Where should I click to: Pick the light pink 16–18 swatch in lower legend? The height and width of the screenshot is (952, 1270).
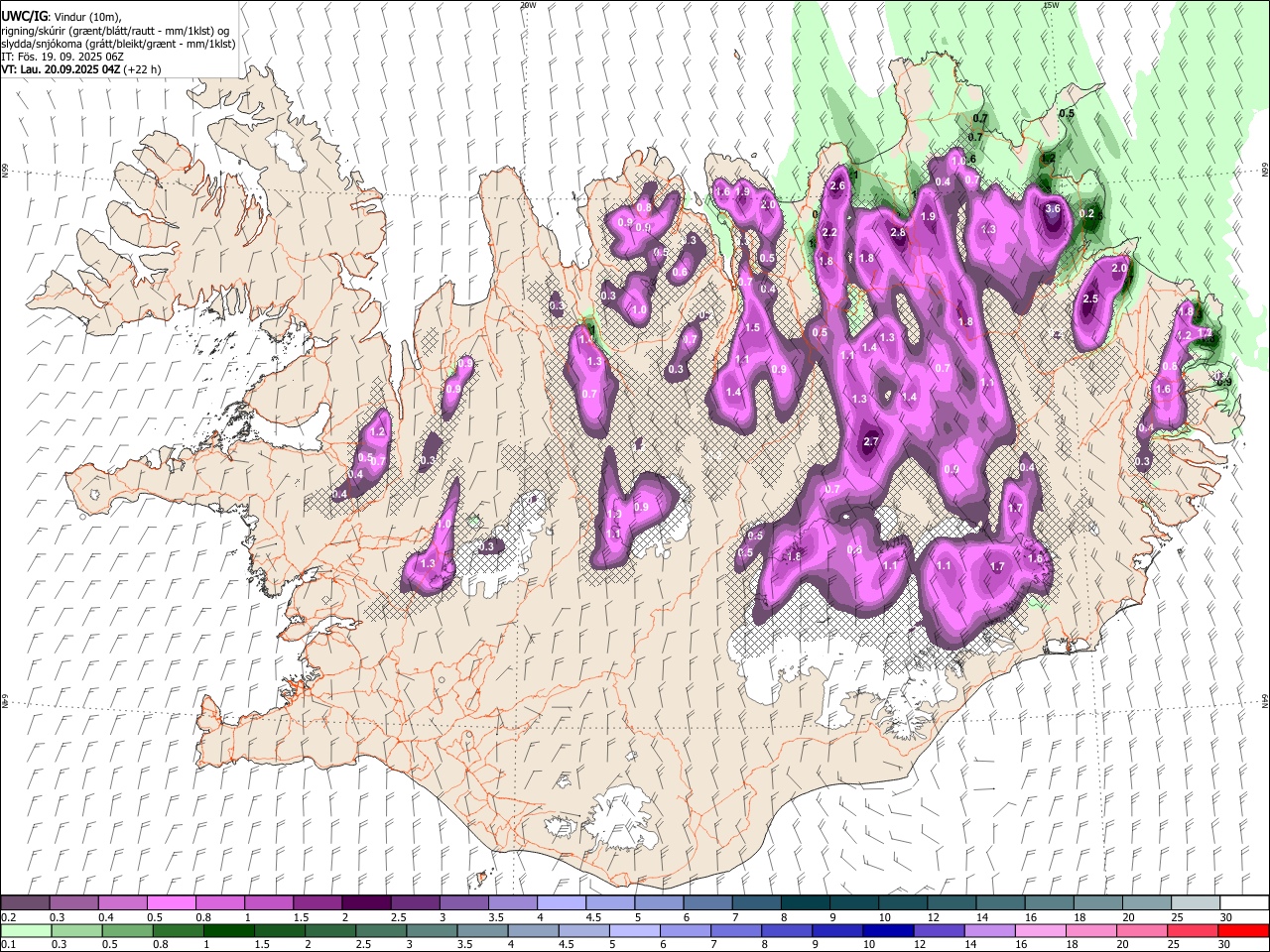coord(1040,931)
